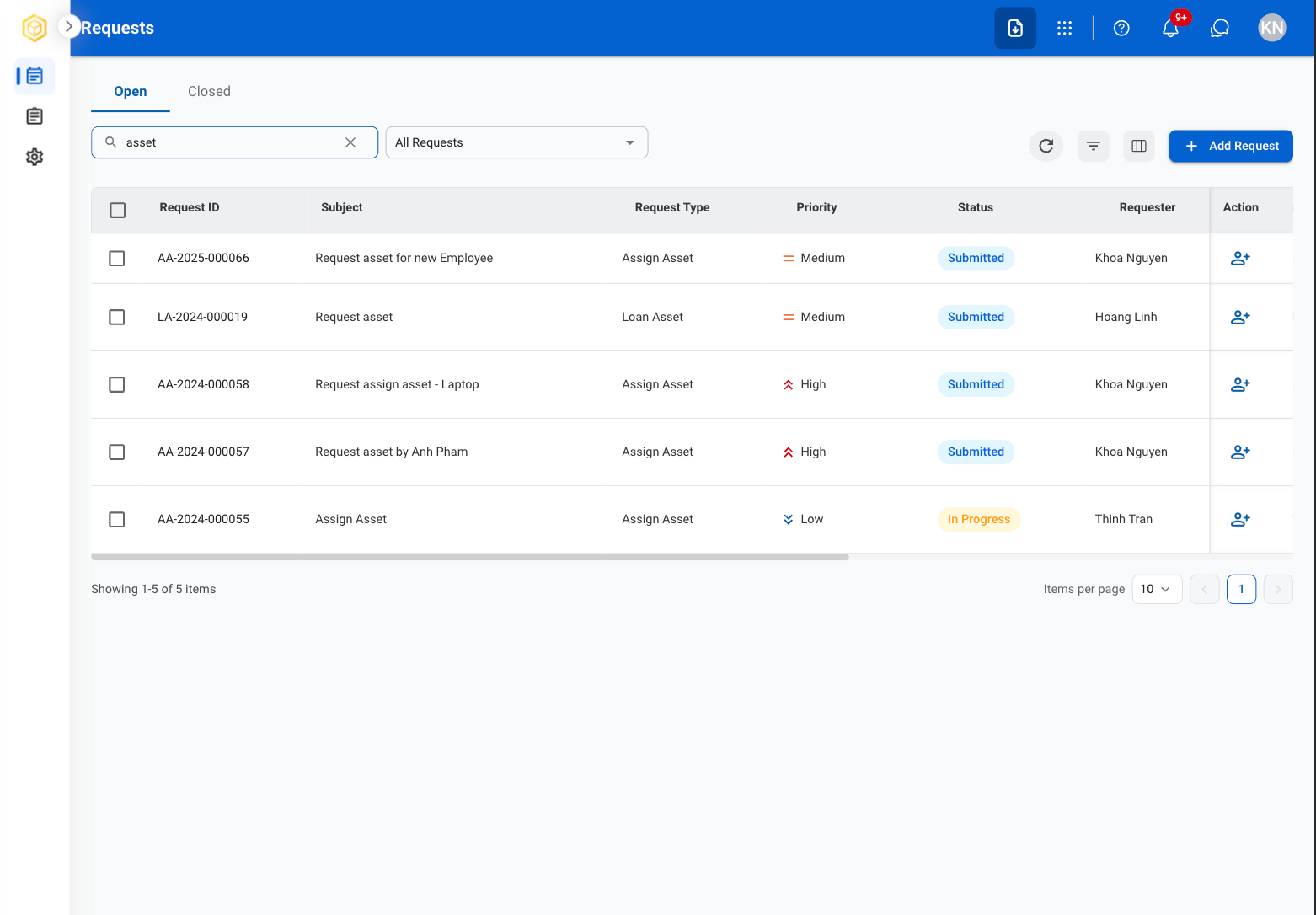Click the hexagon app logo
This screenshot has height=915, width=1316.
(35, 28)
